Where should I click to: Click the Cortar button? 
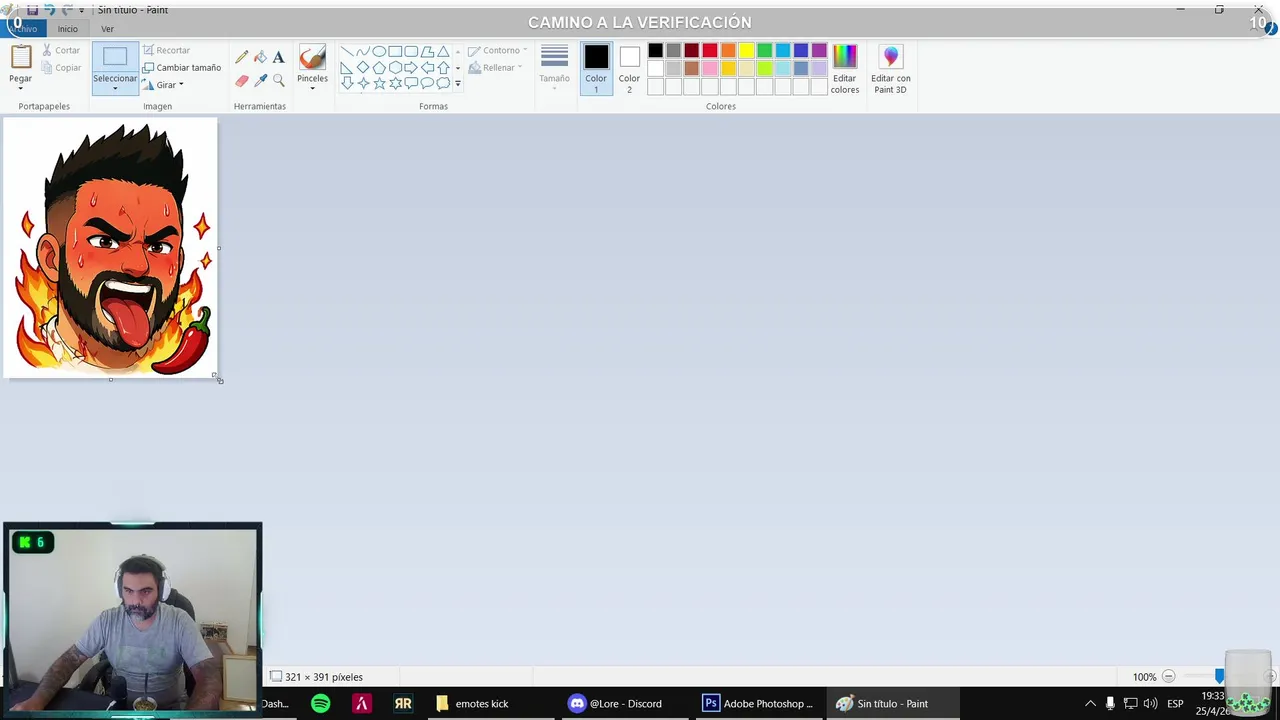point(61,50)
